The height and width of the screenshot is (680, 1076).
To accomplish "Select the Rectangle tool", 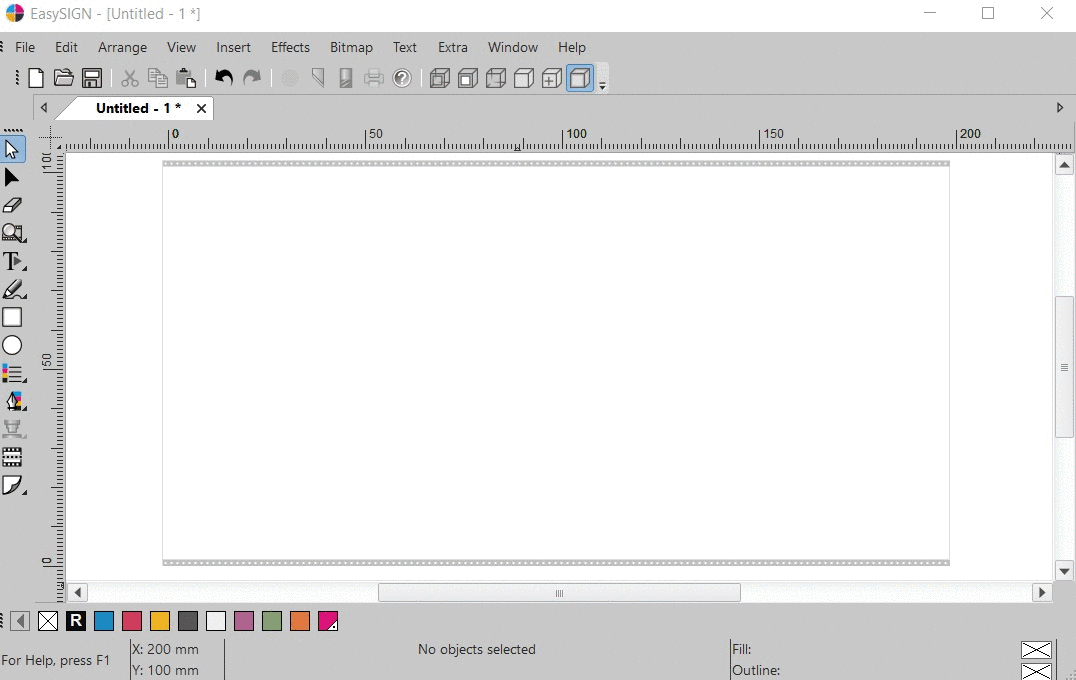I will 12,317.
